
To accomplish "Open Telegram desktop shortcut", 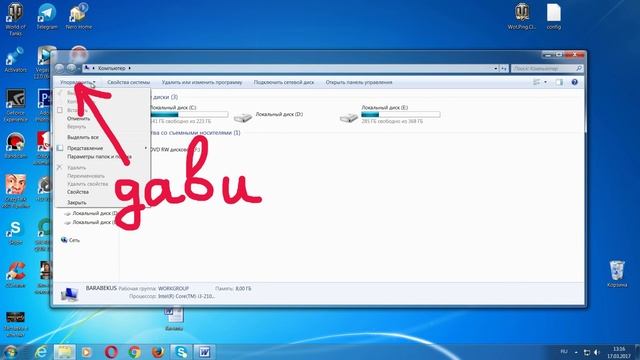I will pyautogui.click(x=47, y=16).
